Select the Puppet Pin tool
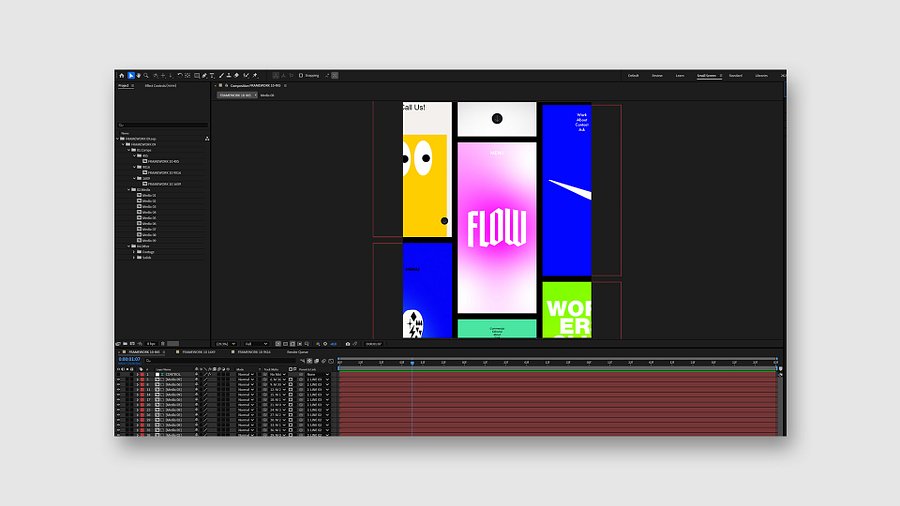The width and height of the screenshot is (900, 506). click(255, 75)
